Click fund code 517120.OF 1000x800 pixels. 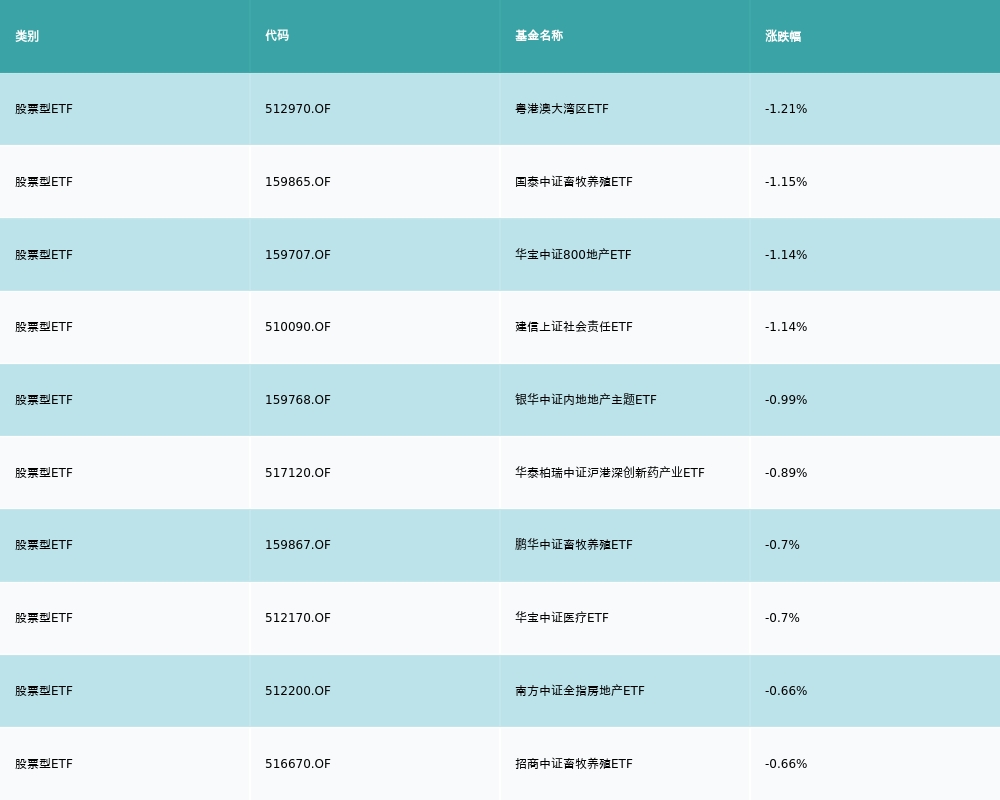pos(298,473)
